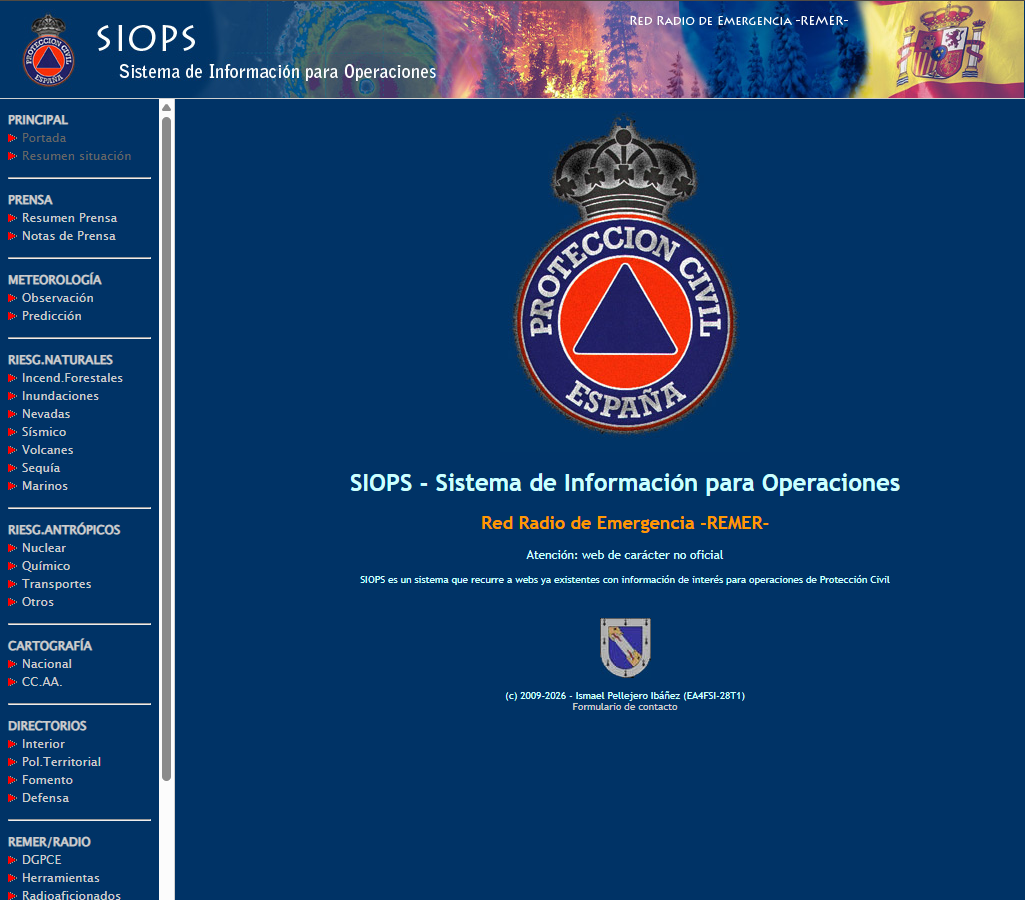The image size is (1025, 900).
Task: Click red arrow bullet beside Defensa
Action: click(x=12, y=798)
